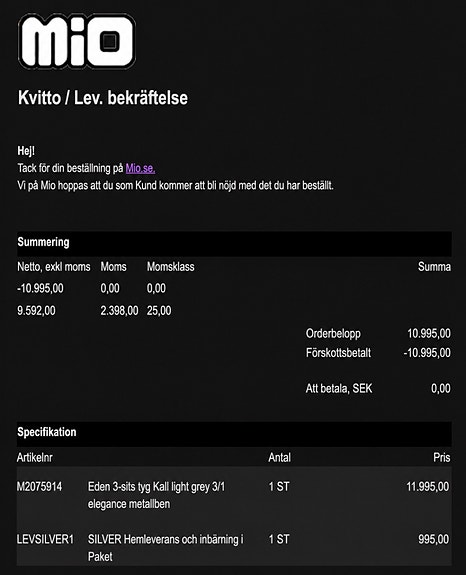Click the Eden 3-sits tyg product description
Screen dimensions: 466x575
click(x=156, y=495)
